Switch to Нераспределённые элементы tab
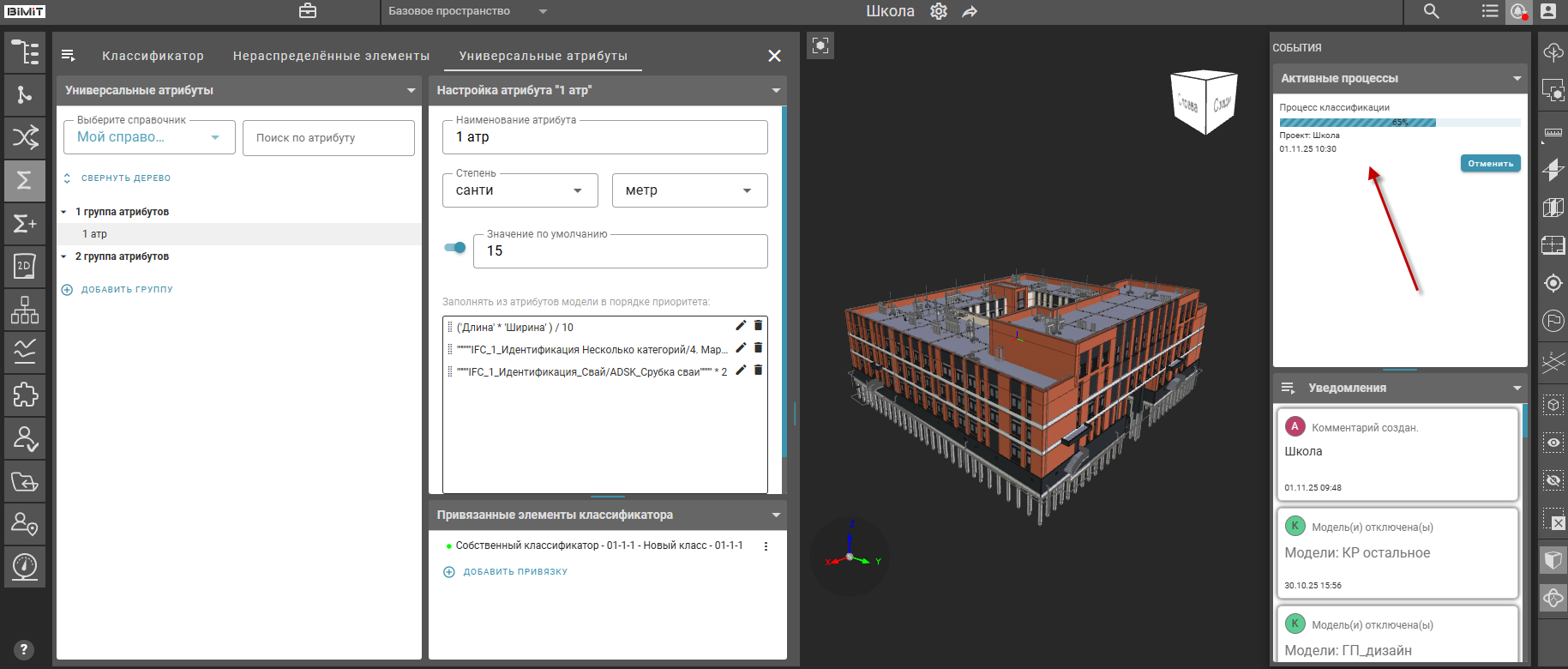 (x=331, y=56)
